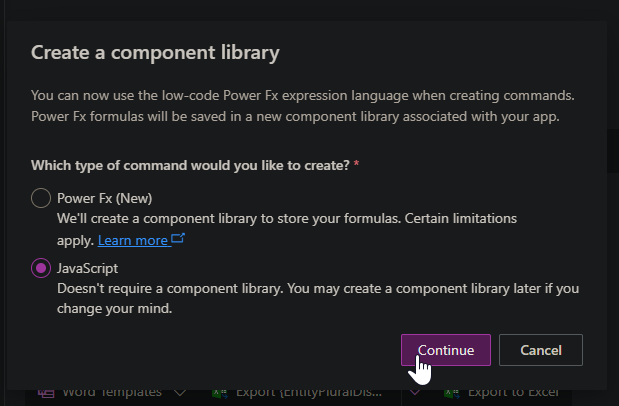The image size is (619, 406).
Task: Click the Power Fx (New) option label
Action: click(105, 198)
